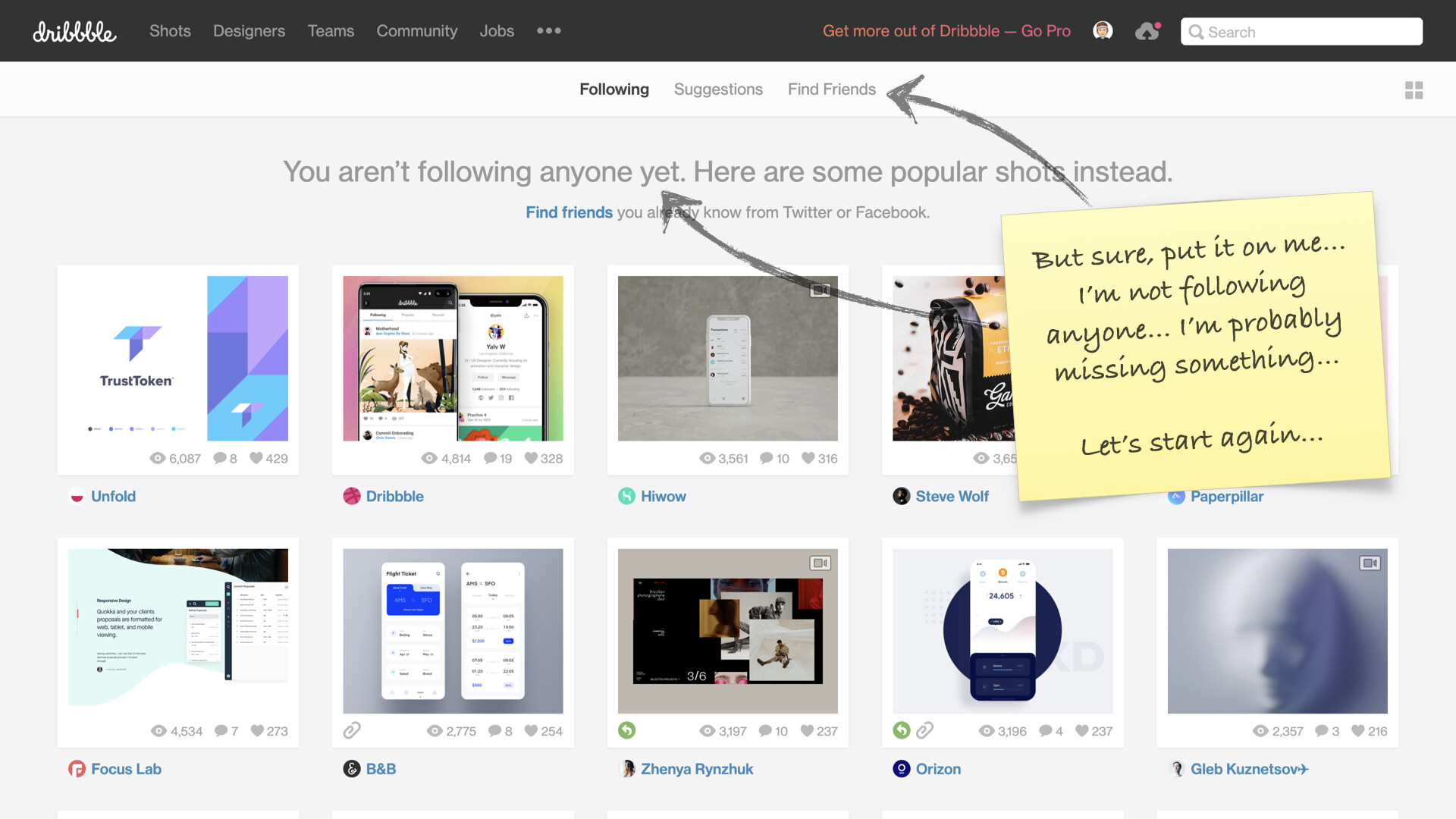Like the TrustToken shot heart icon
The width and height of the screenshot is (1456, 819).
coord(256,458)
